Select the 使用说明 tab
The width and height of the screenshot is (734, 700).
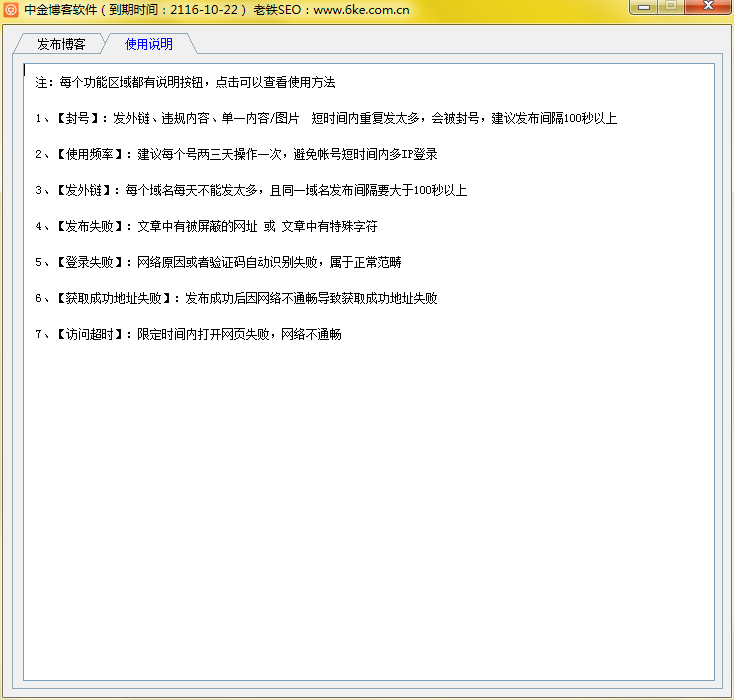pyautogui.click(x=148, y=44)
